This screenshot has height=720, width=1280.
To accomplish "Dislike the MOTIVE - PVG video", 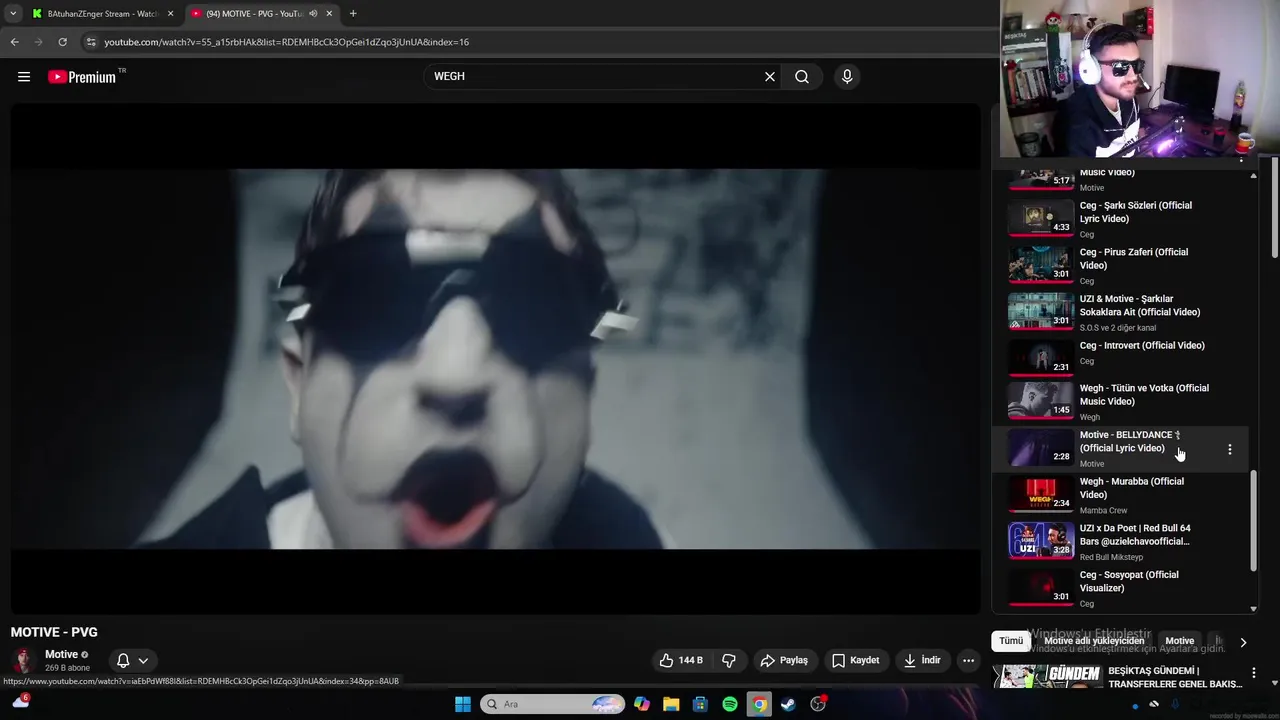I will [729, 660].
